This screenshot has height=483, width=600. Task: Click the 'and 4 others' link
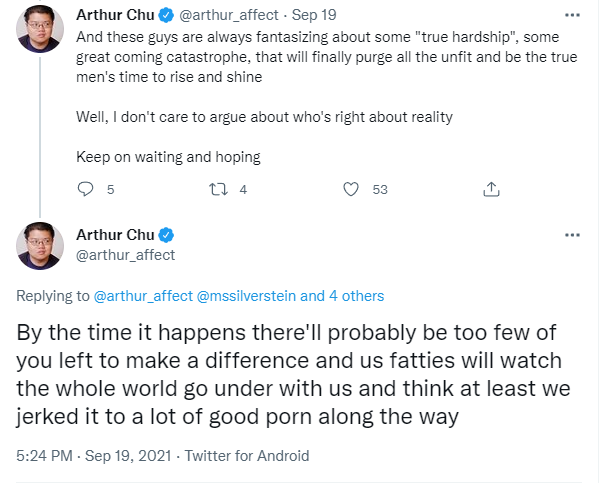(342, 296)
